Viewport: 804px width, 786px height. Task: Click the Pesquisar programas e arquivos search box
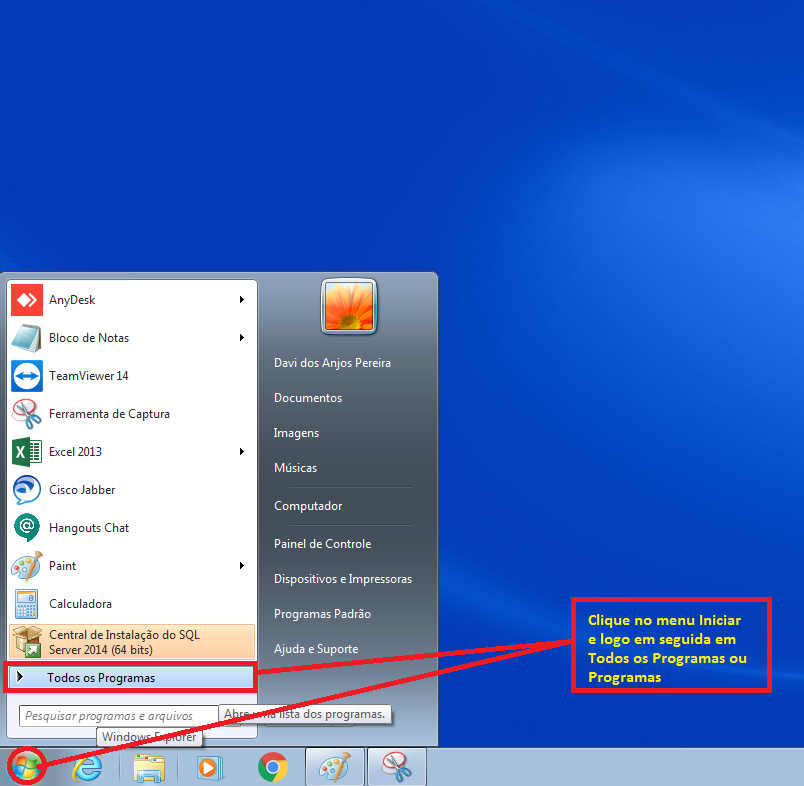tap(119, 716)
